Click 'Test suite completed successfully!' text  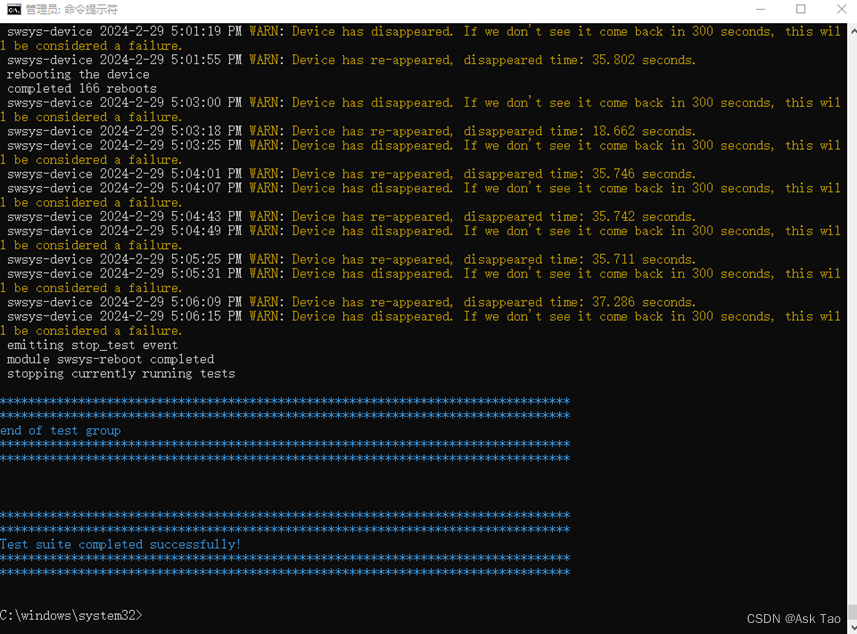point(120,545)
